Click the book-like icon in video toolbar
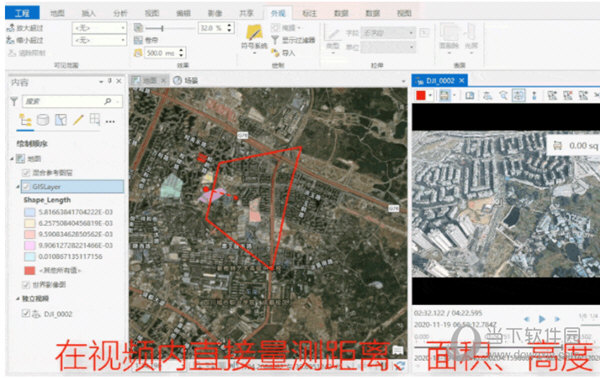The image size is (600, 379). coord(470,95)
